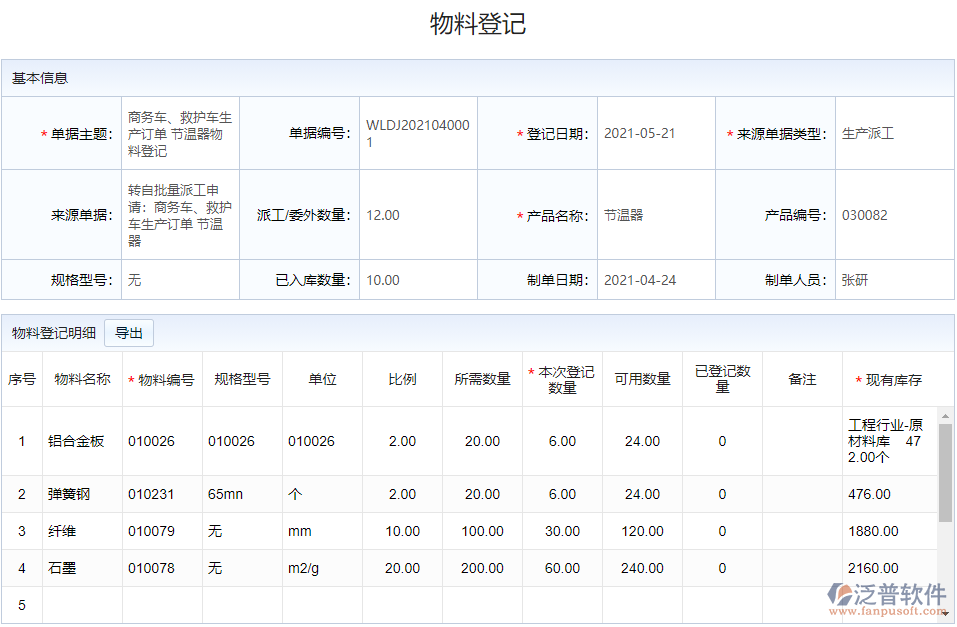Focus the 产品名称 field showing 节温器
957x627 pixels.
[x=657, y=215]
